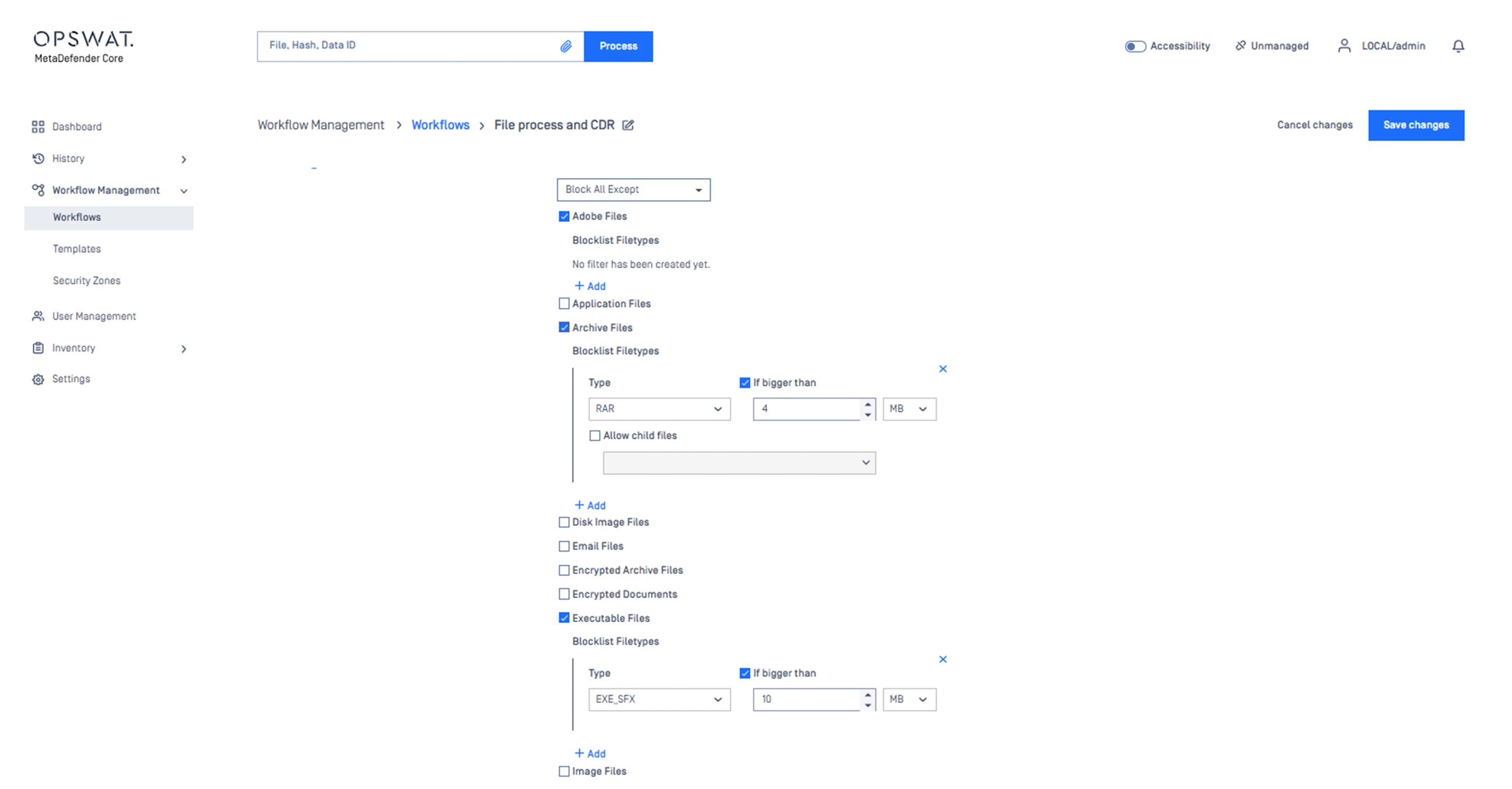Go to Security Zones page
This screenshot has width=1512, height=789.
86,281
